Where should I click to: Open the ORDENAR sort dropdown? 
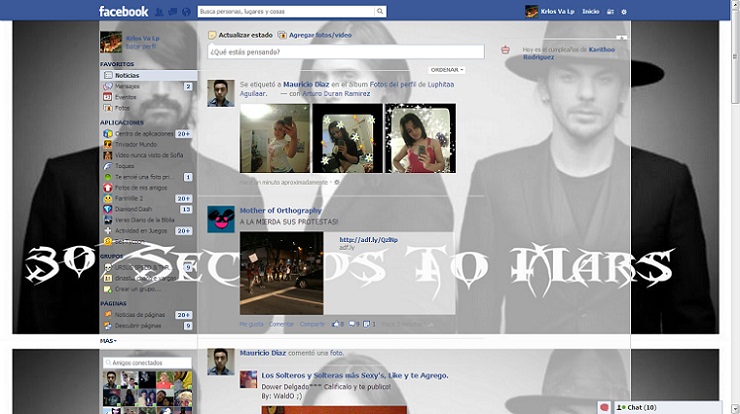(x=446, y=70)
